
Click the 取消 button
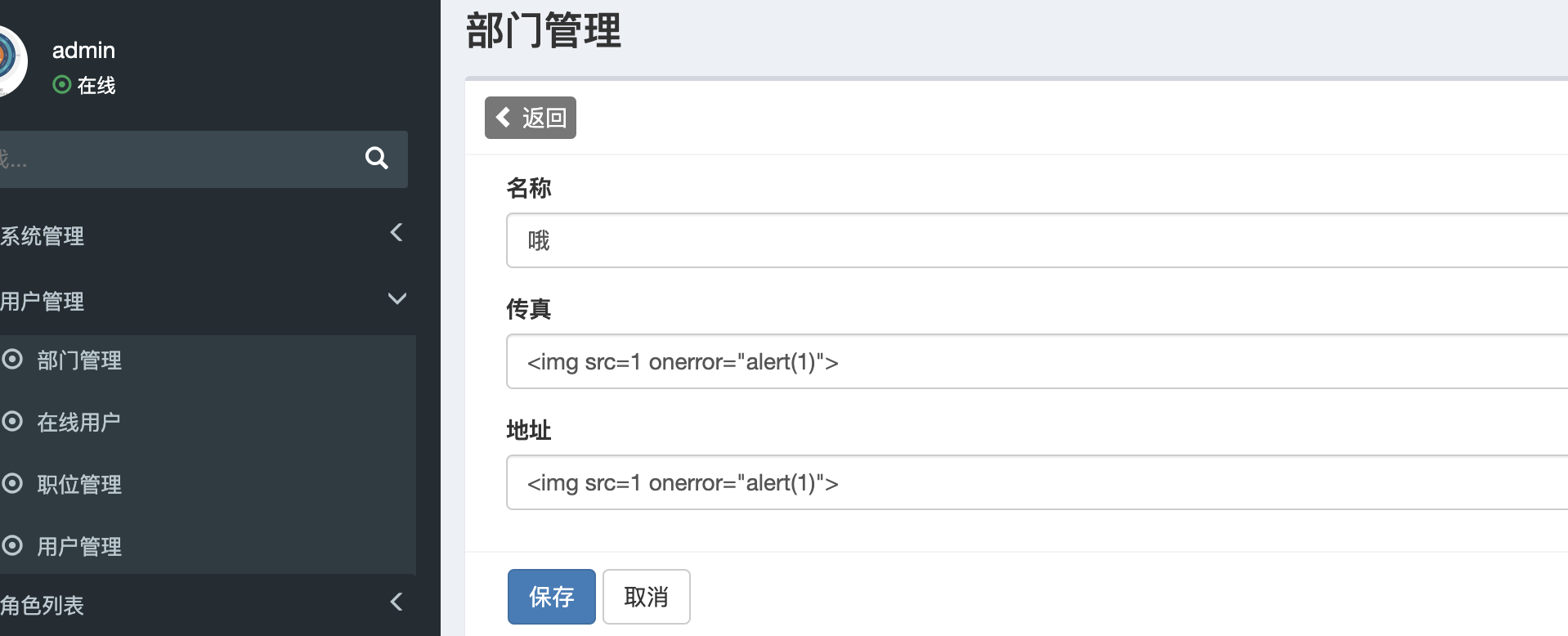pos(646,597)
